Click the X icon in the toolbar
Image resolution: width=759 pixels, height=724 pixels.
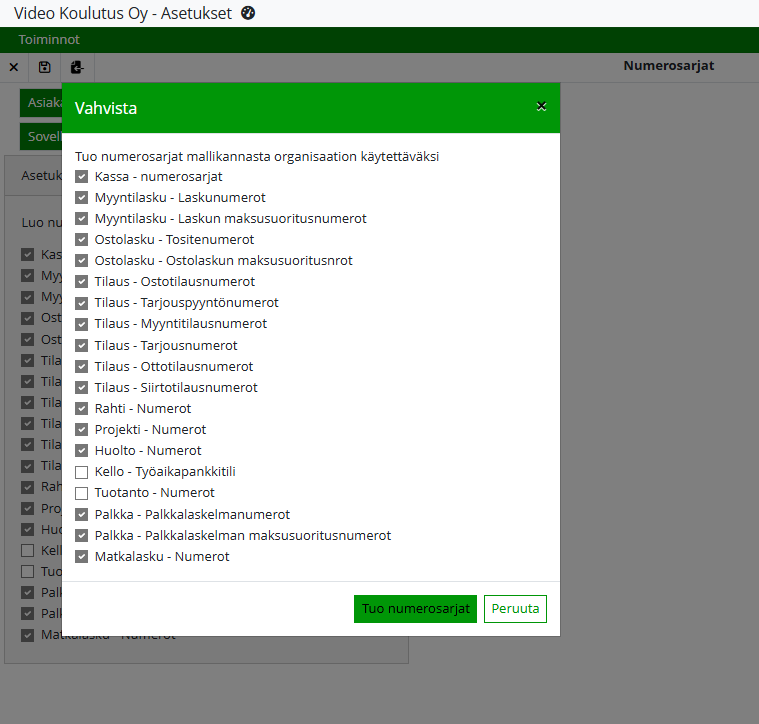click(14, 67)
